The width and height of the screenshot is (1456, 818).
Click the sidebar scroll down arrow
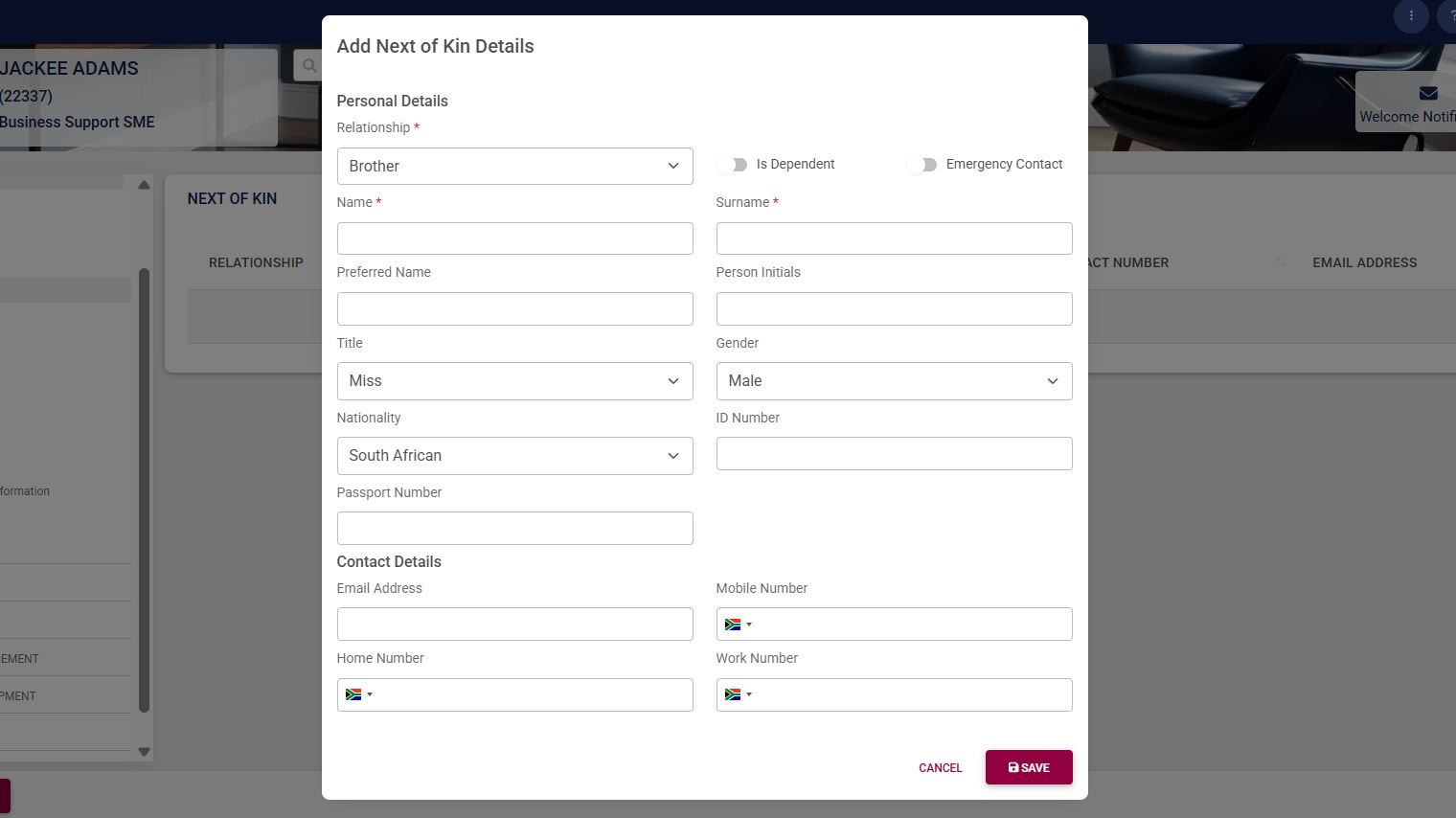point(144,752)
